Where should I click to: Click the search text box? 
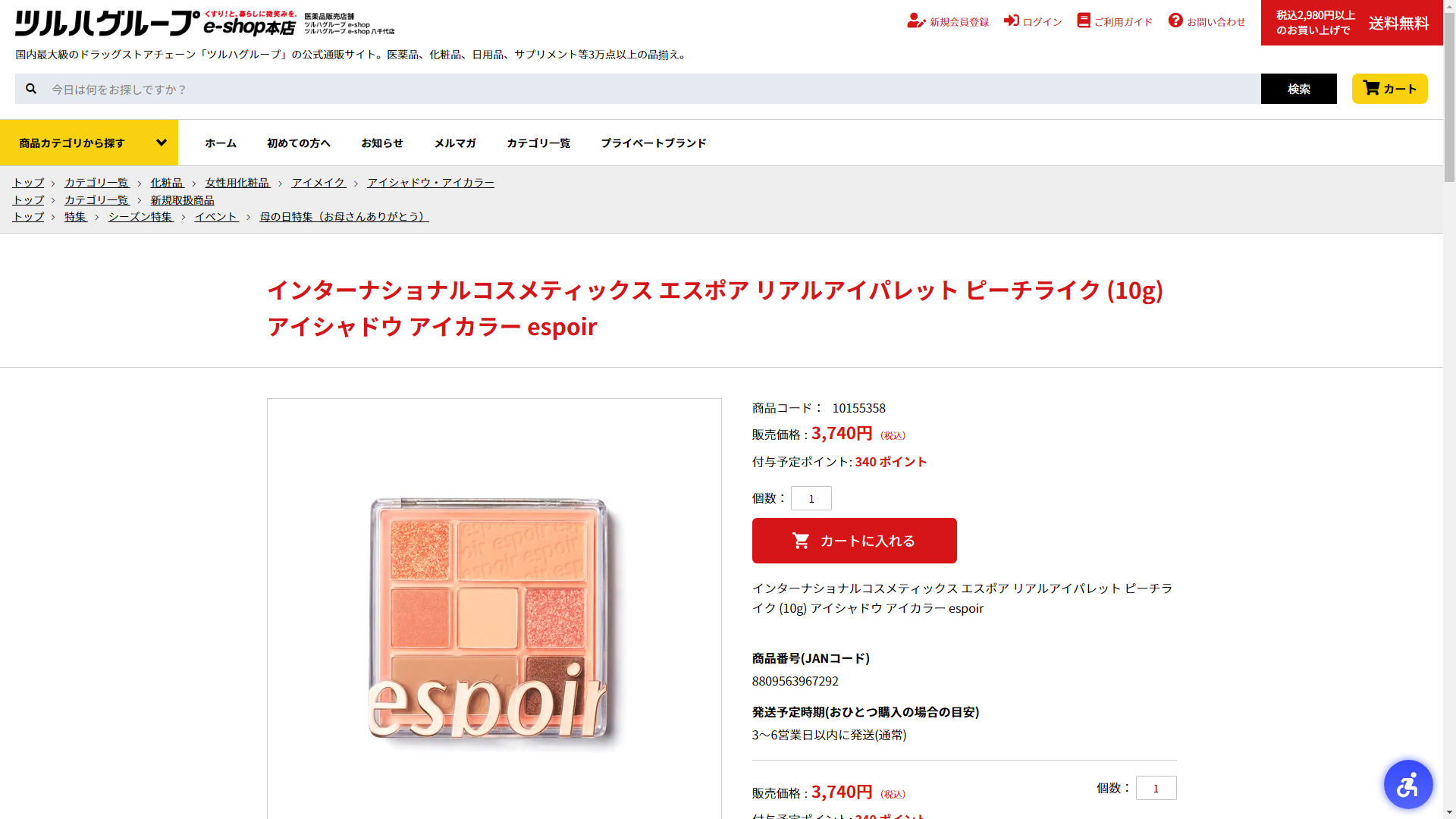click(x=652, y=89)
